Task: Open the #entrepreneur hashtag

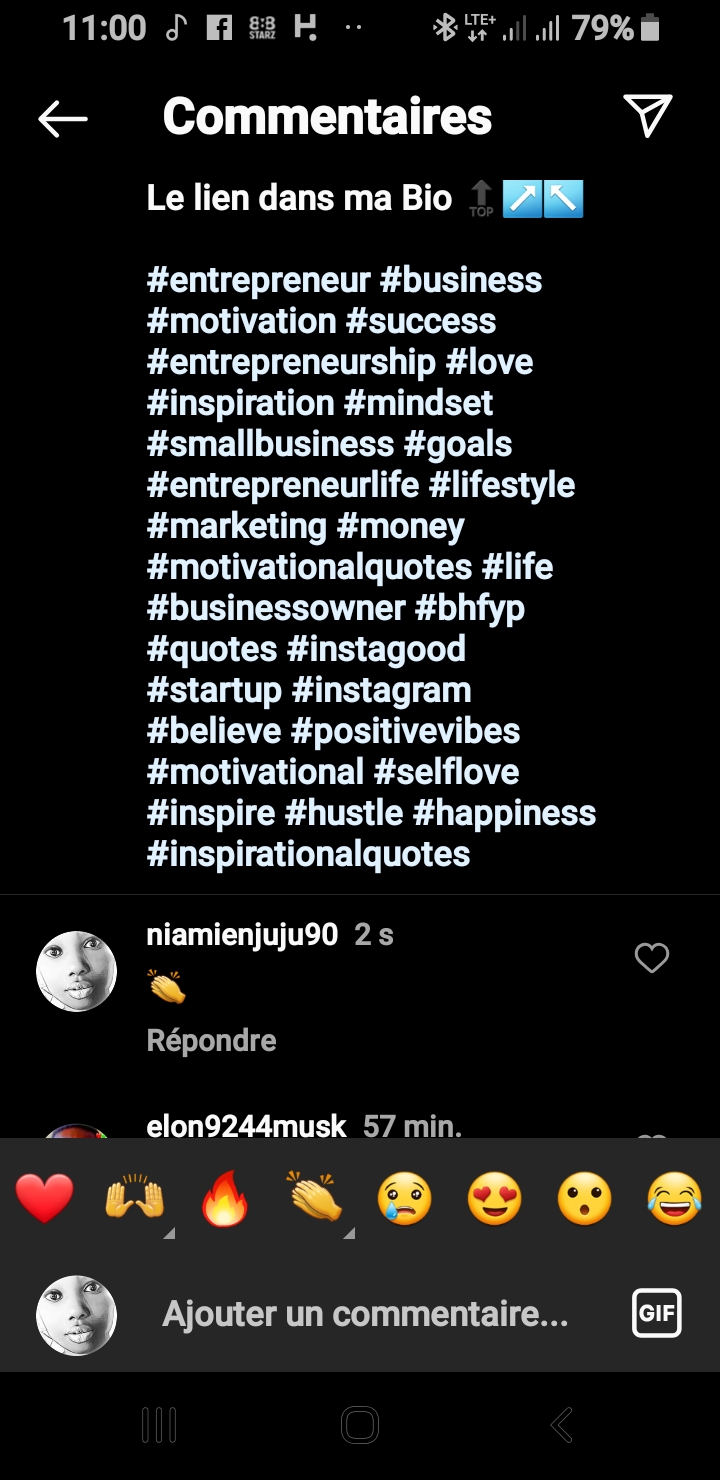Action: click(258, 280)
